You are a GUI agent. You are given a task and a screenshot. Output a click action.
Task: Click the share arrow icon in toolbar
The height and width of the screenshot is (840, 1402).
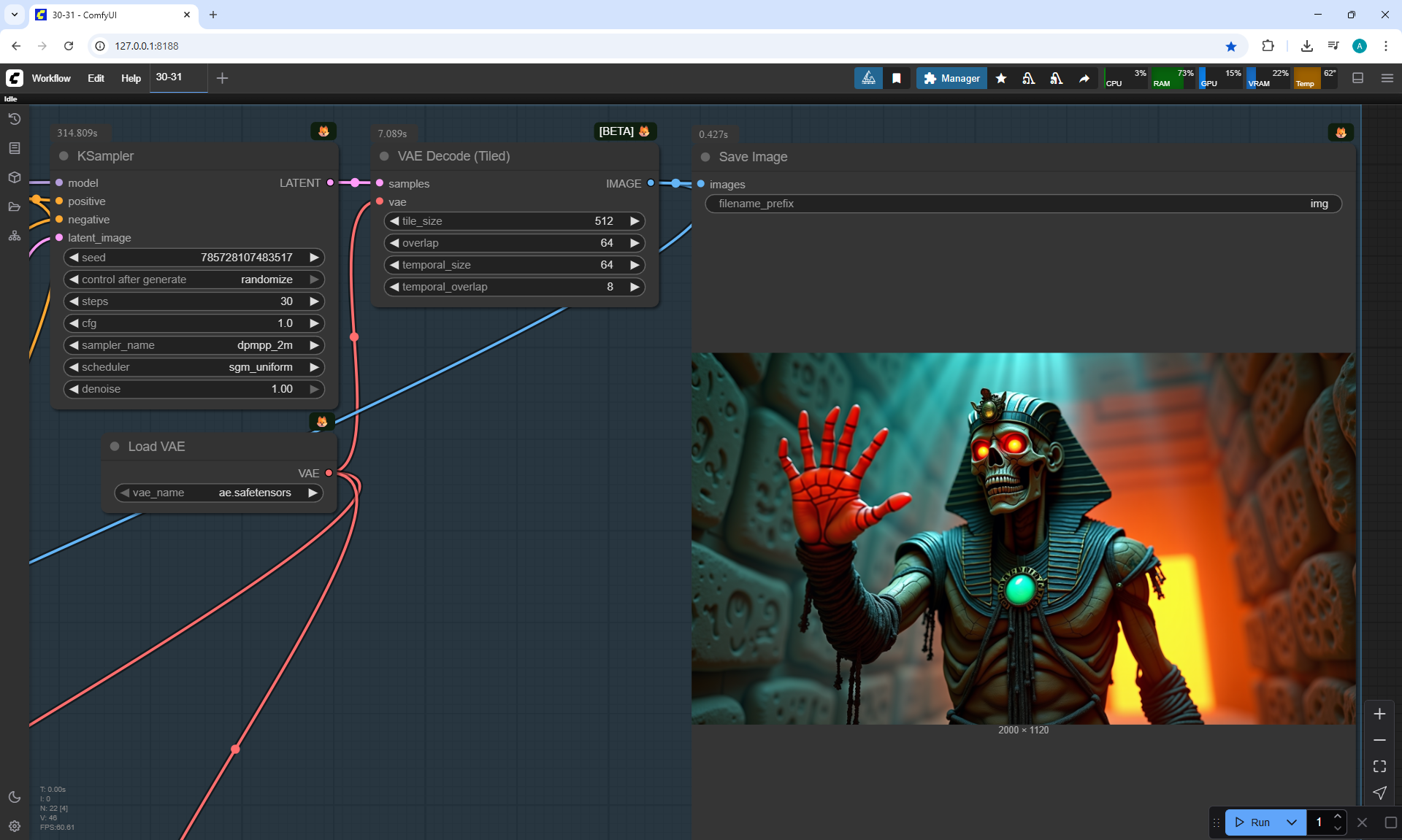pos(1084,78)
